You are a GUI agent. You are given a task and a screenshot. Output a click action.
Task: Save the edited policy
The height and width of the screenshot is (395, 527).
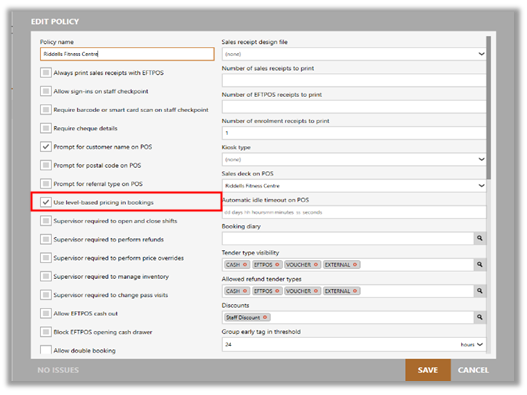point(428,370)
